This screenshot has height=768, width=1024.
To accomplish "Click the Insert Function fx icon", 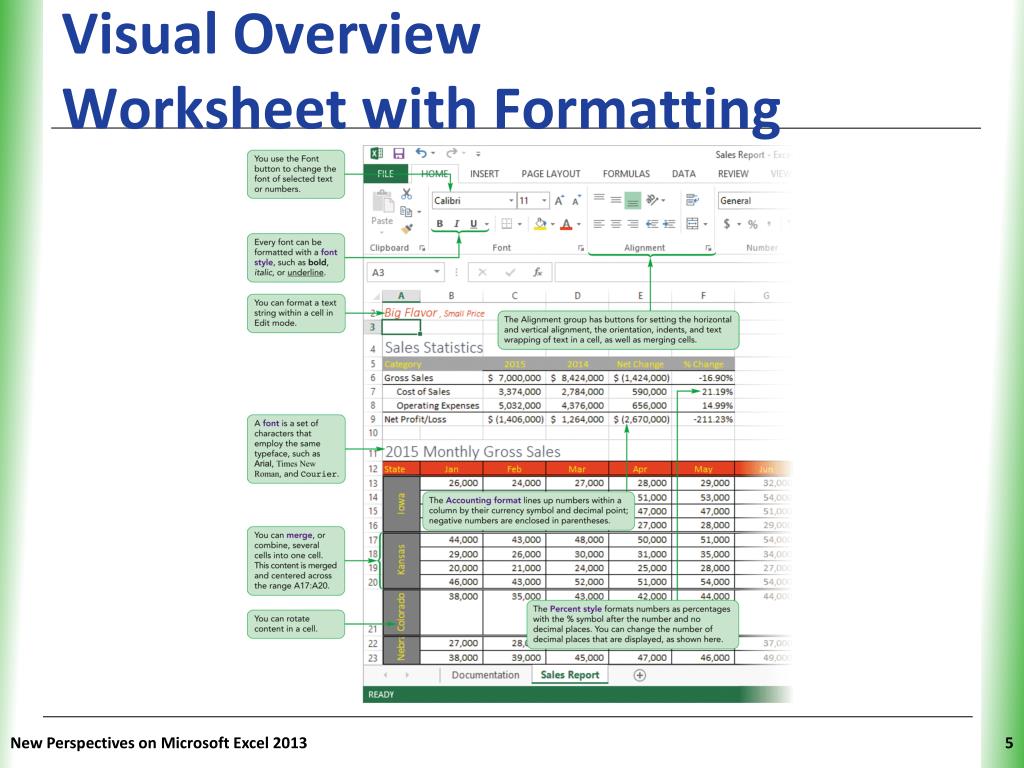I will tap(537, 272).
